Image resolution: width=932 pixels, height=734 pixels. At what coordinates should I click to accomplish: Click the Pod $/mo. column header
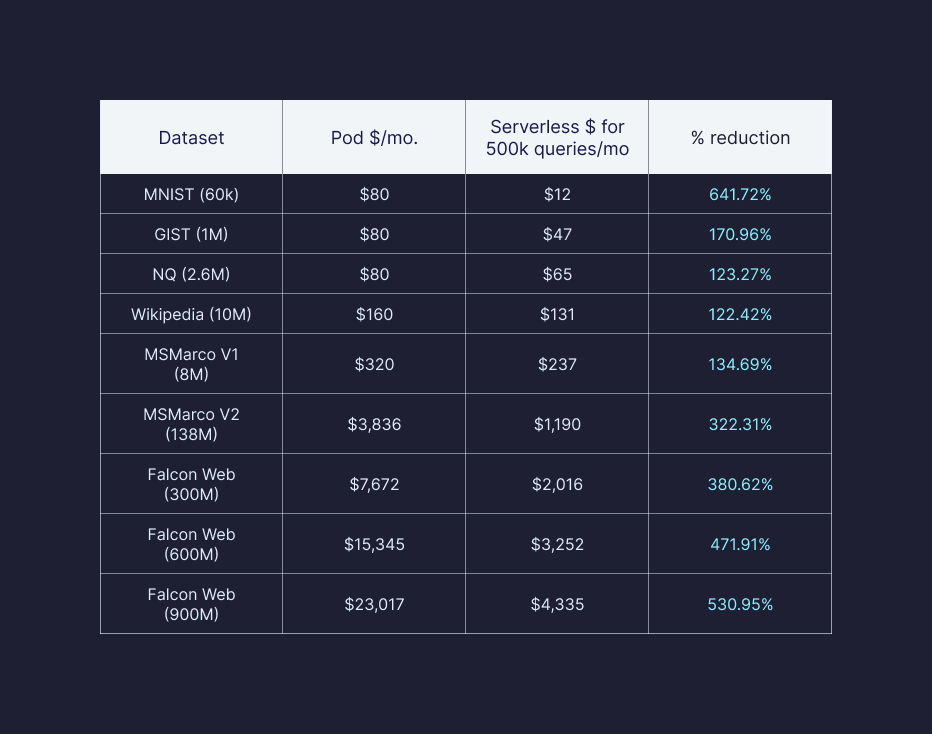tap(374, 138)
